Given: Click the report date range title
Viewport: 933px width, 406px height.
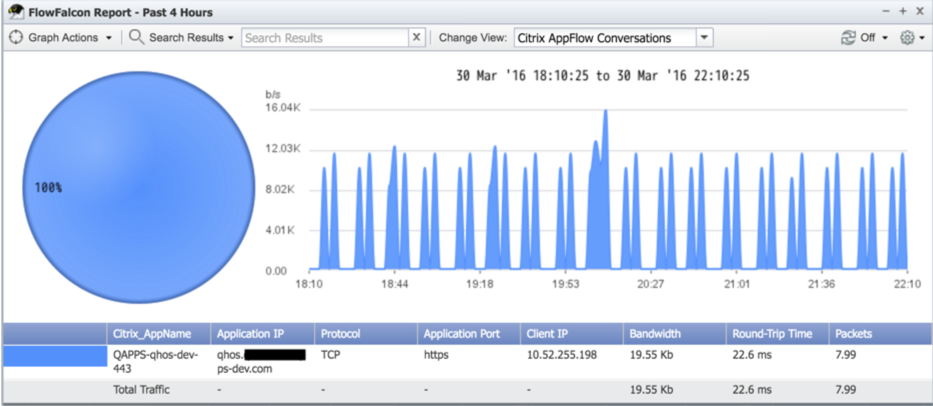Looking at the screenshot, I should coord(603,76).
